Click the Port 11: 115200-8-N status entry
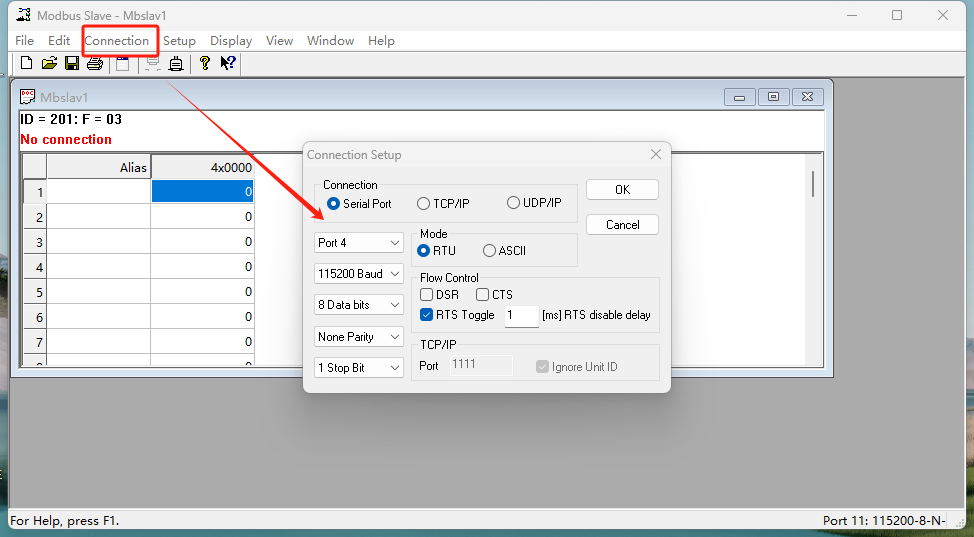The width and height of the screenshot is (974, 537). pos(884,521)
